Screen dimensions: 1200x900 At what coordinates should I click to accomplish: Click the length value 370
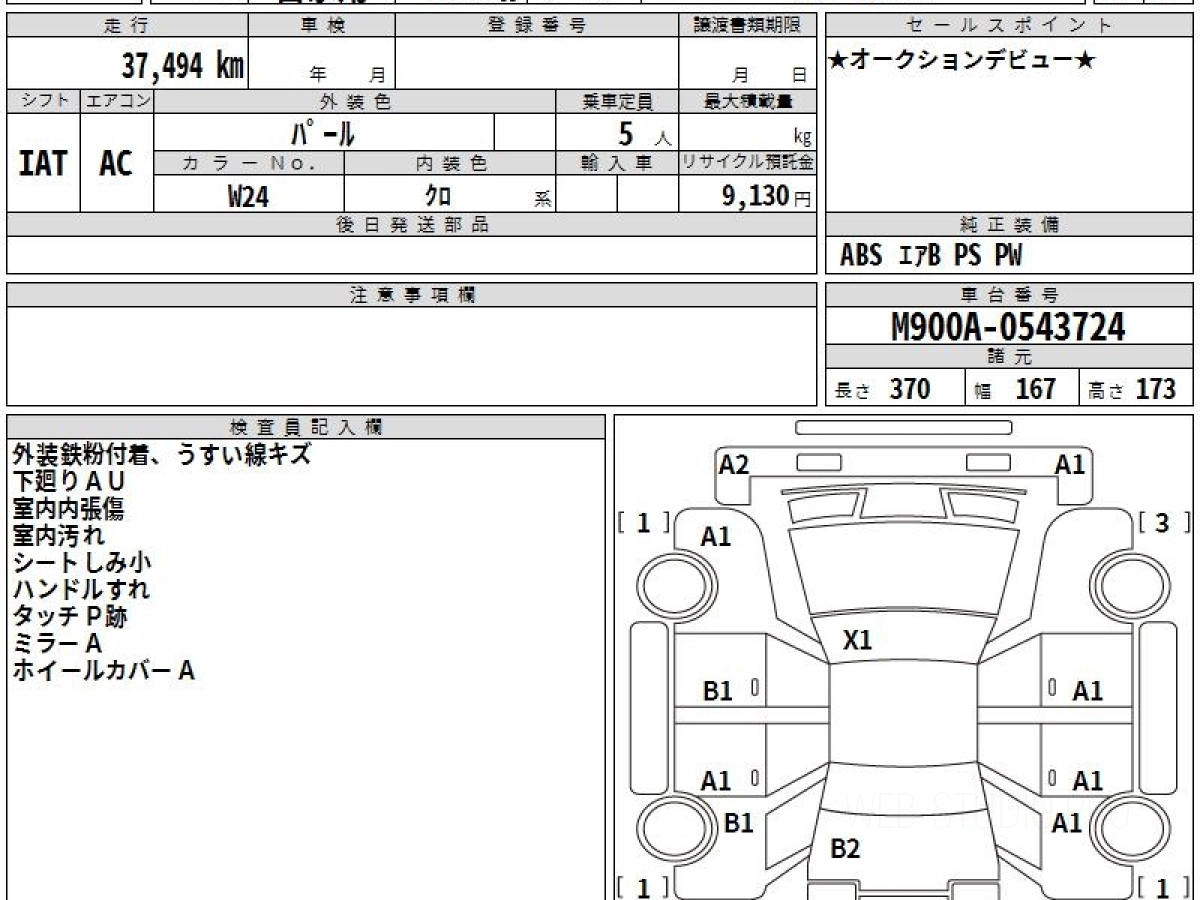pyautogui.click(x=910, y=389)
